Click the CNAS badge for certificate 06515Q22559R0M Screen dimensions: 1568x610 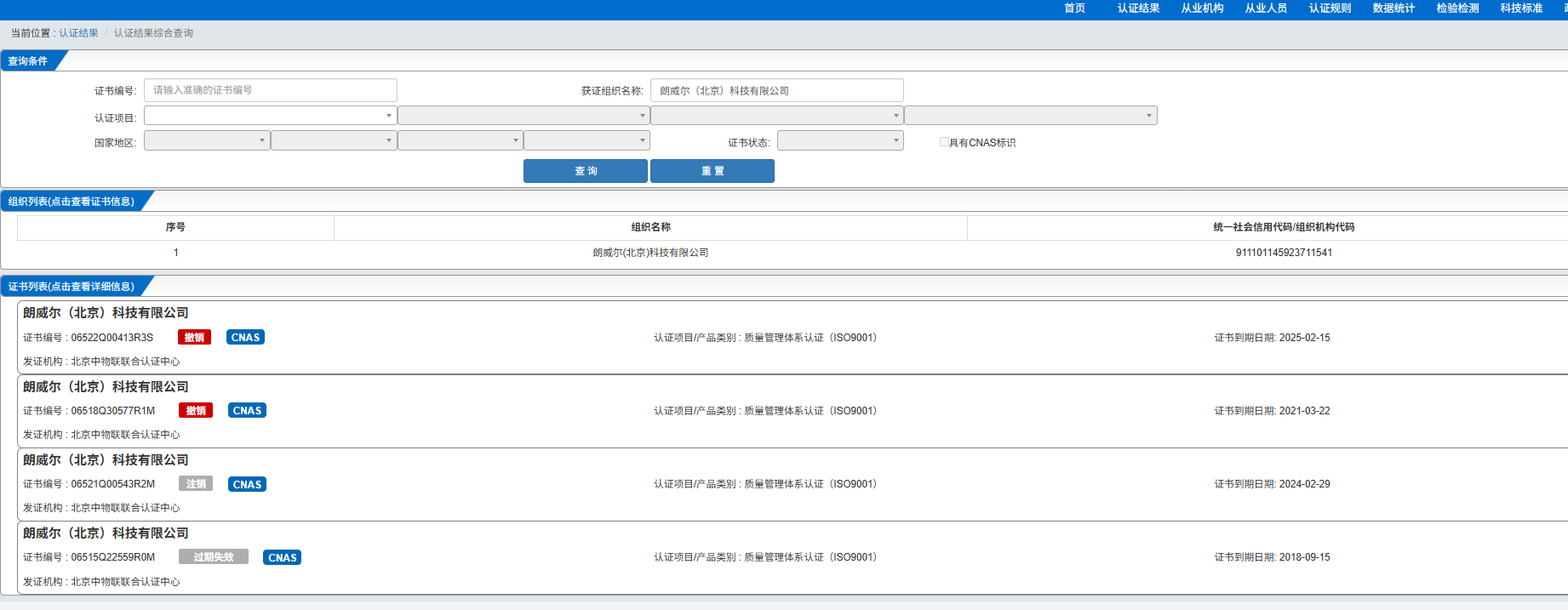tap(282, 558)
